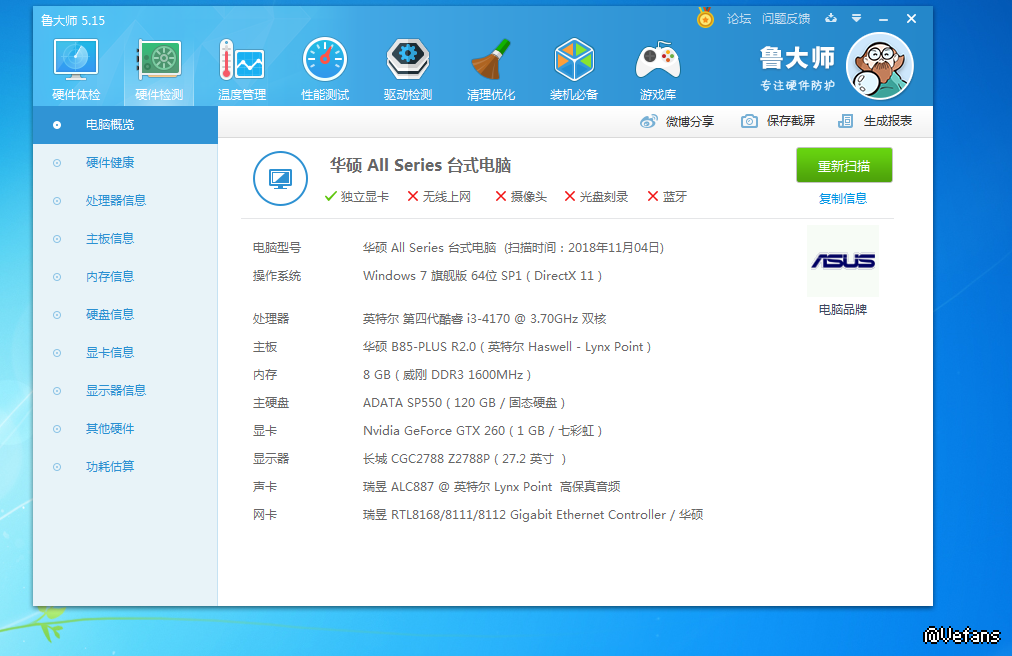1012x656 pixels.
Task: Select 处理器信息 in the sidebar
Action: coord(115,200)
